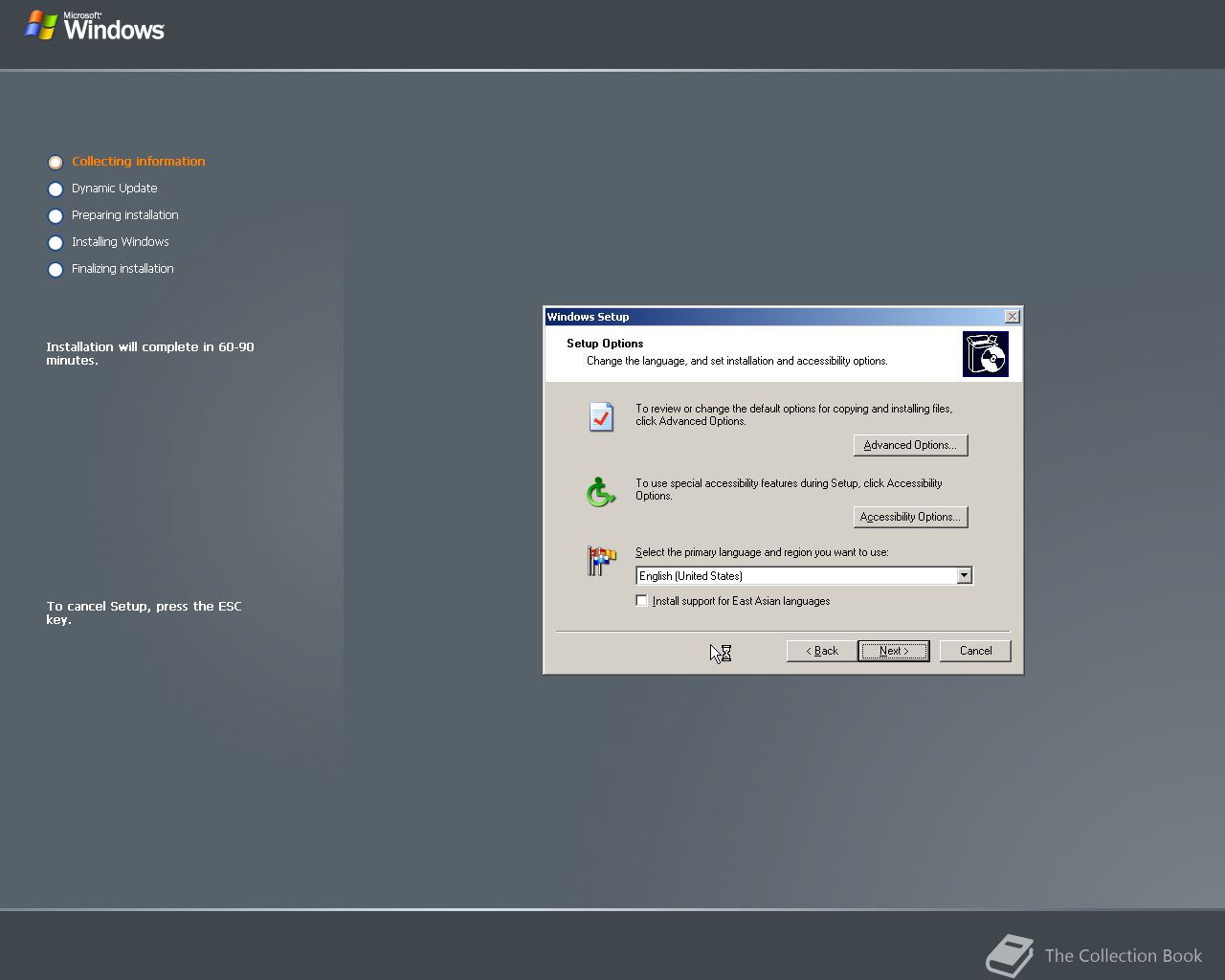Enable Install support for East Asian languages
Screen dimensions: 1225x980
click(x=641, y=601)
